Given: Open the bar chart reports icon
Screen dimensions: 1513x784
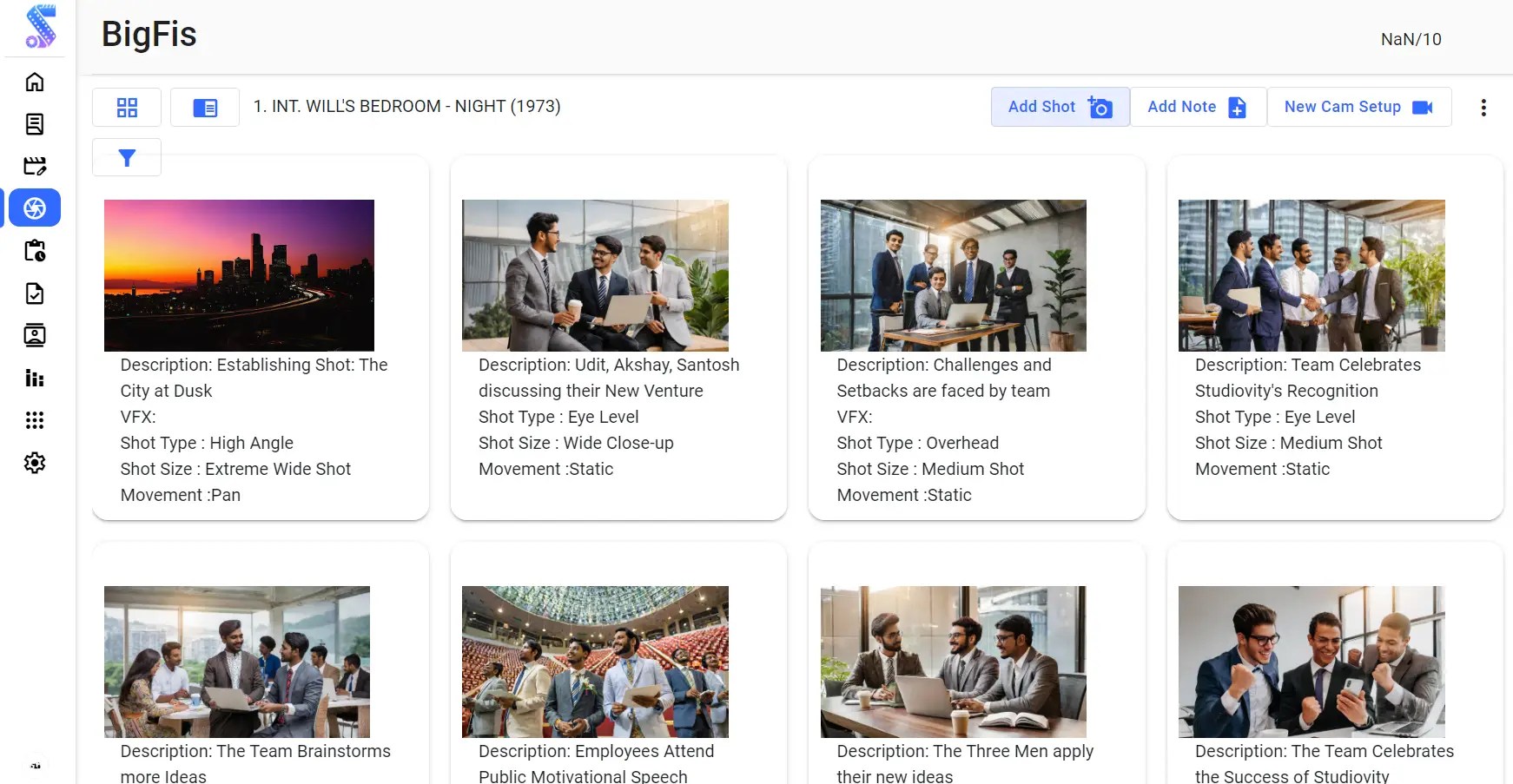Looking at the screenshot, I should pyautogui.click(x=35, y=378).
